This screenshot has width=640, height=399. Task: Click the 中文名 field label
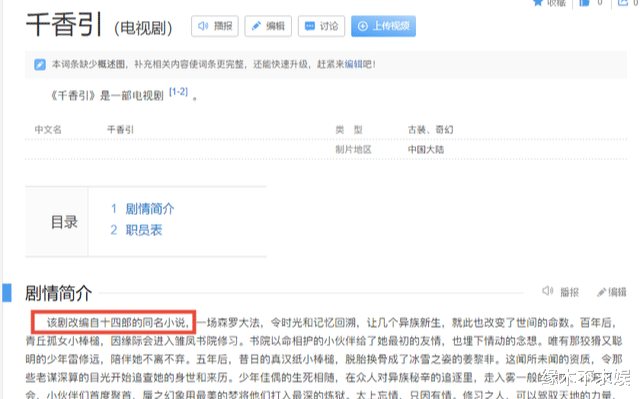click(48, 130)
